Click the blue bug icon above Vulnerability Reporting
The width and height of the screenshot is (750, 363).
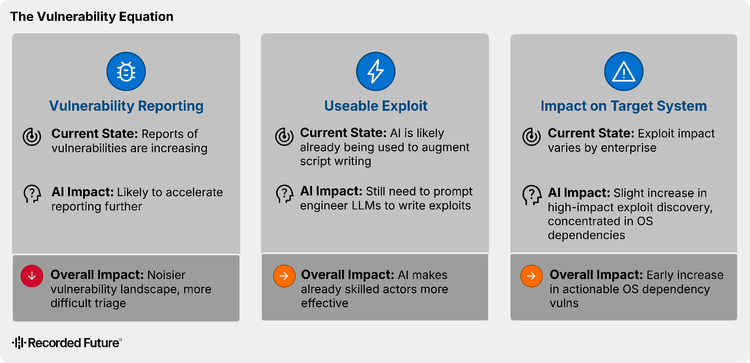pos(126,72)
